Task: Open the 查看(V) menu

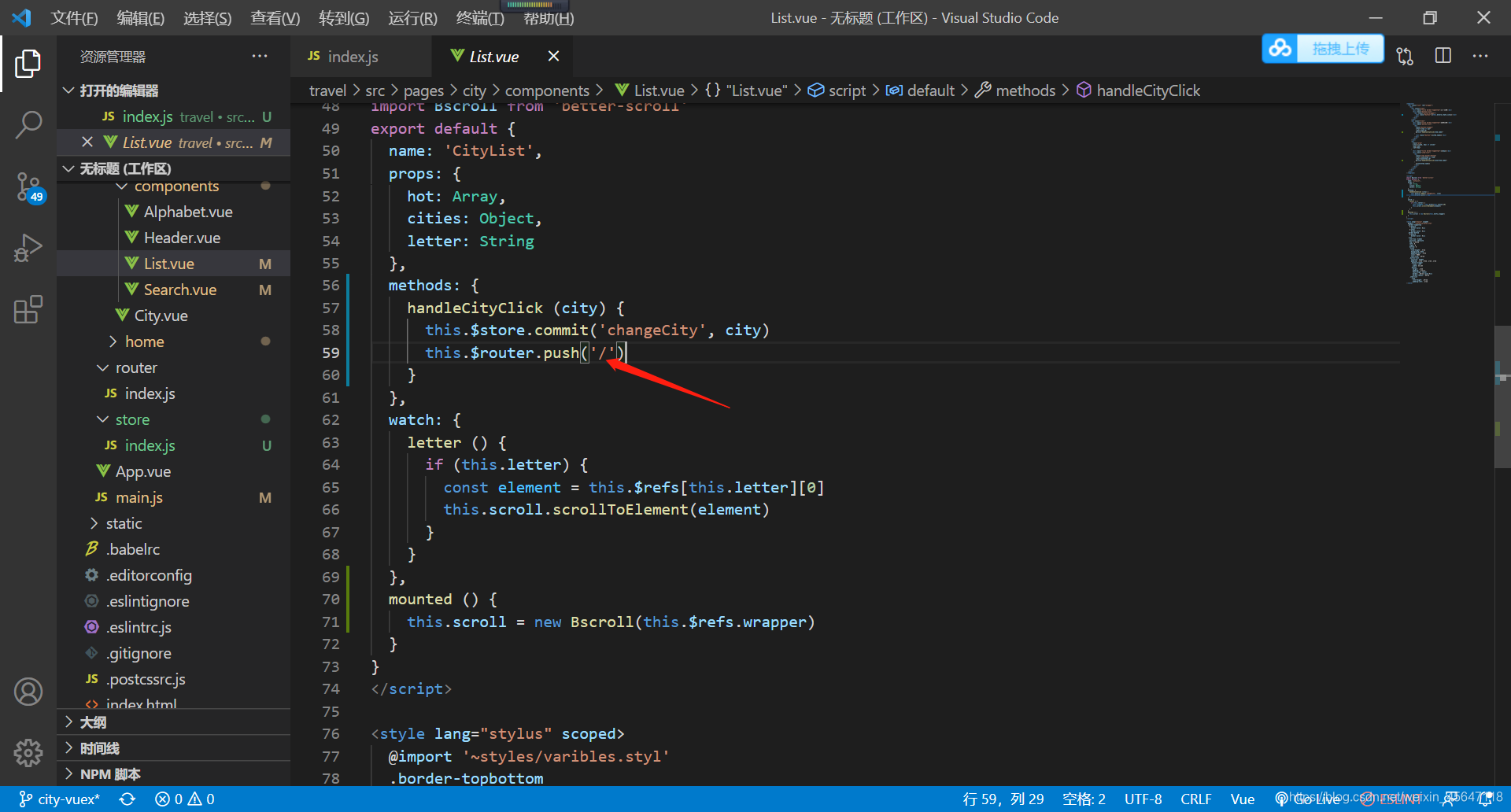Action: pos(275,18)
